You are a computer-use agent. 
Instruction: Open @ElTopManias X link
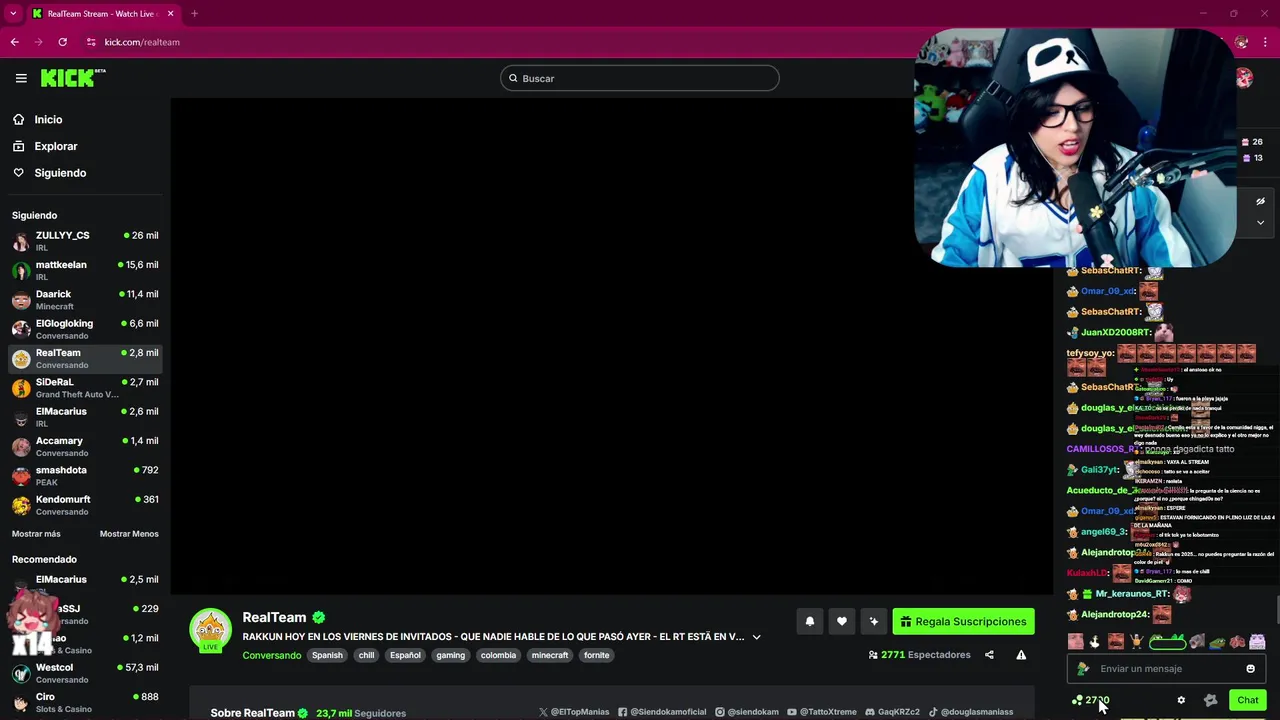[x=574, y=712]
